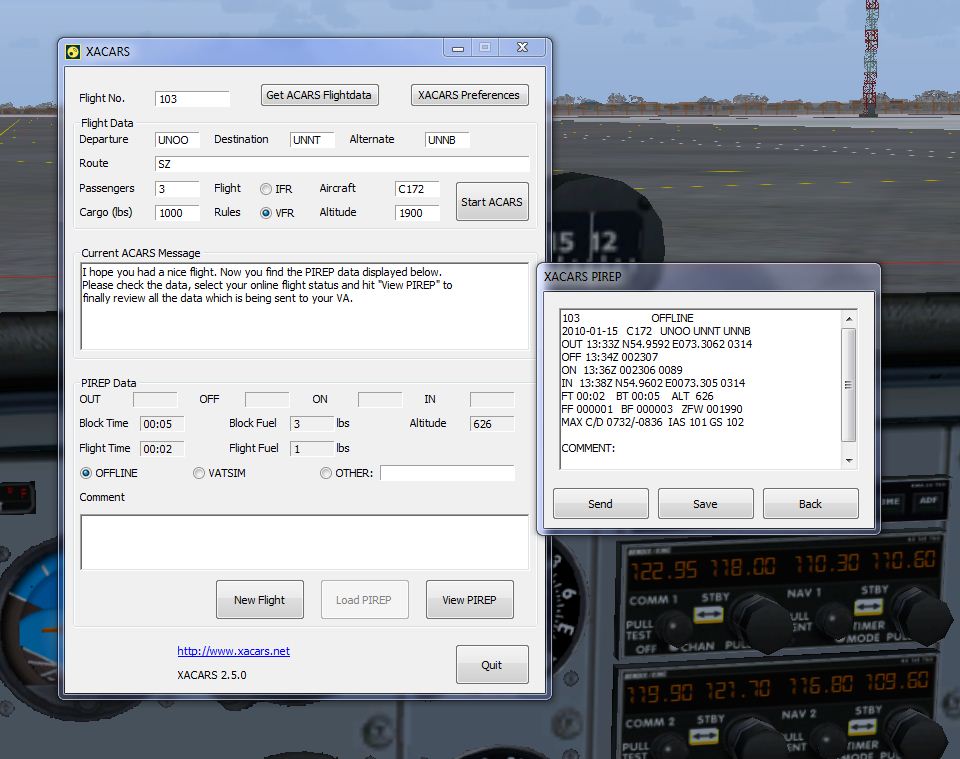960x759 pixels.
Task: Open the xacars.net website link
Action: pos(234,651)
